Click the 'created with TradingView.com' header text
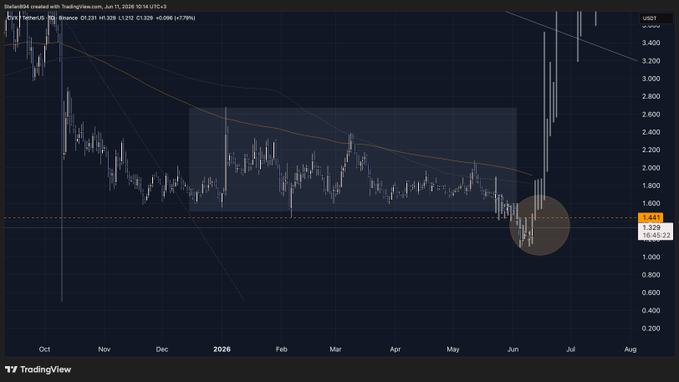 [x=66, y=6]
